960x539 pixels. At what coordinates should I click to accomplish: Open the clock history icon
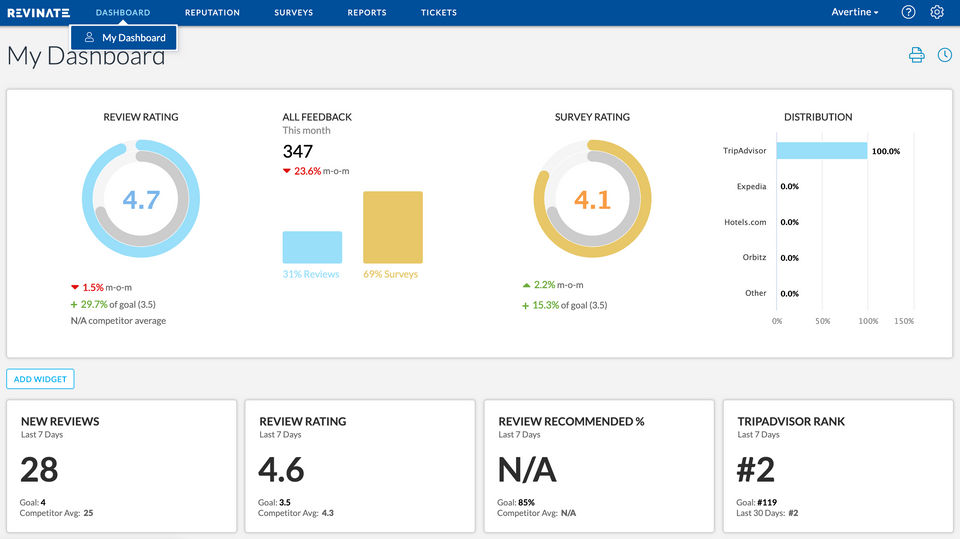(944, 55)
